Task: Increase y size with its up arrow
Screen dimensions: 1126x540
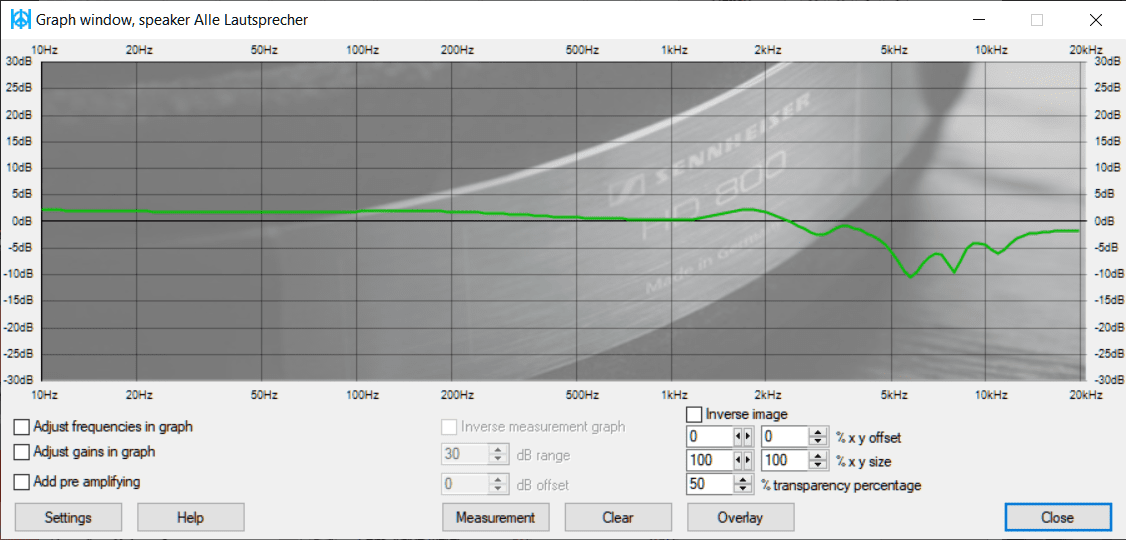Action: 818,456
